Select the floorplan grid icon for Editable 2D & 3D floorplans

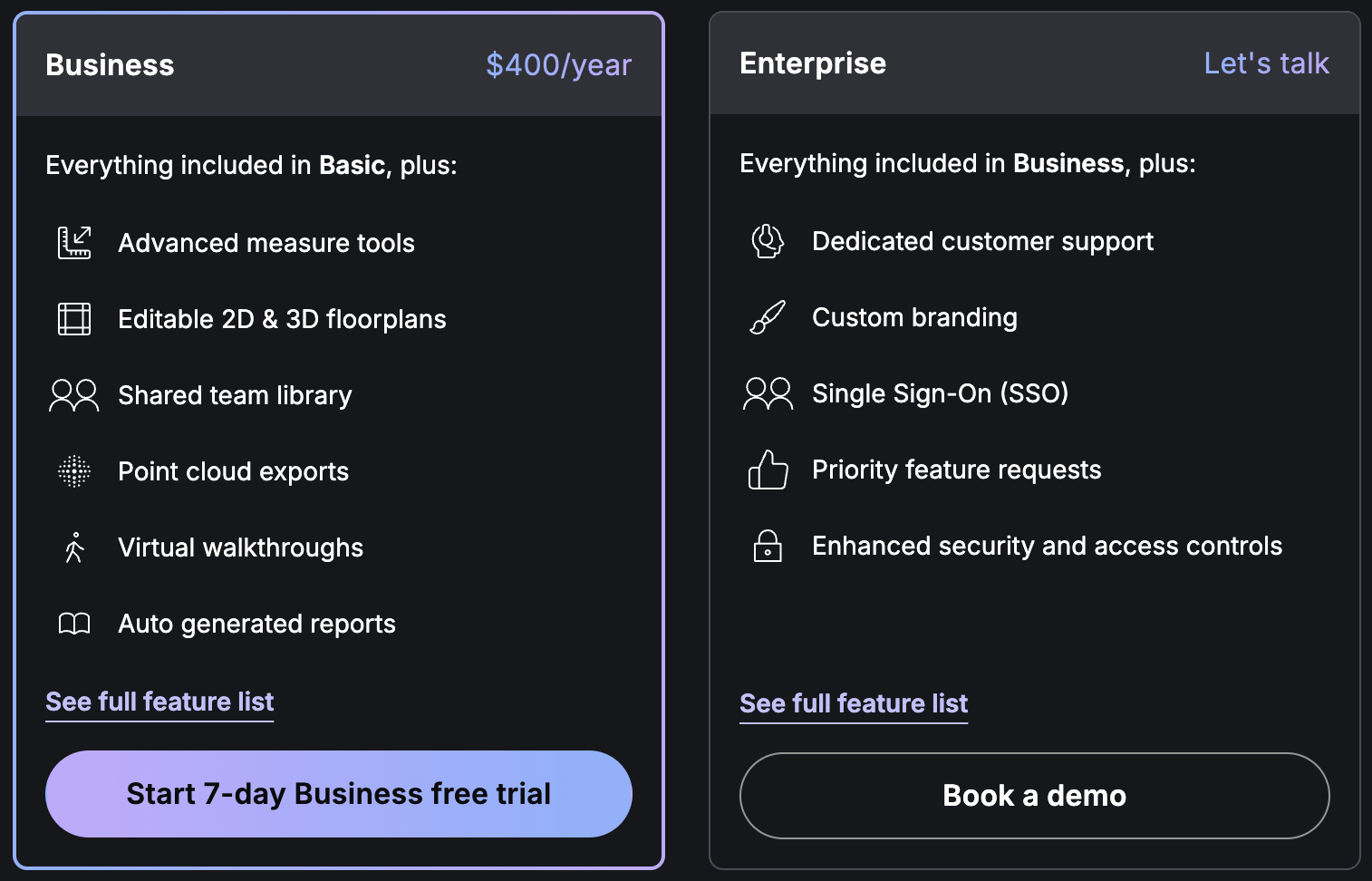[x=73, y=319]
